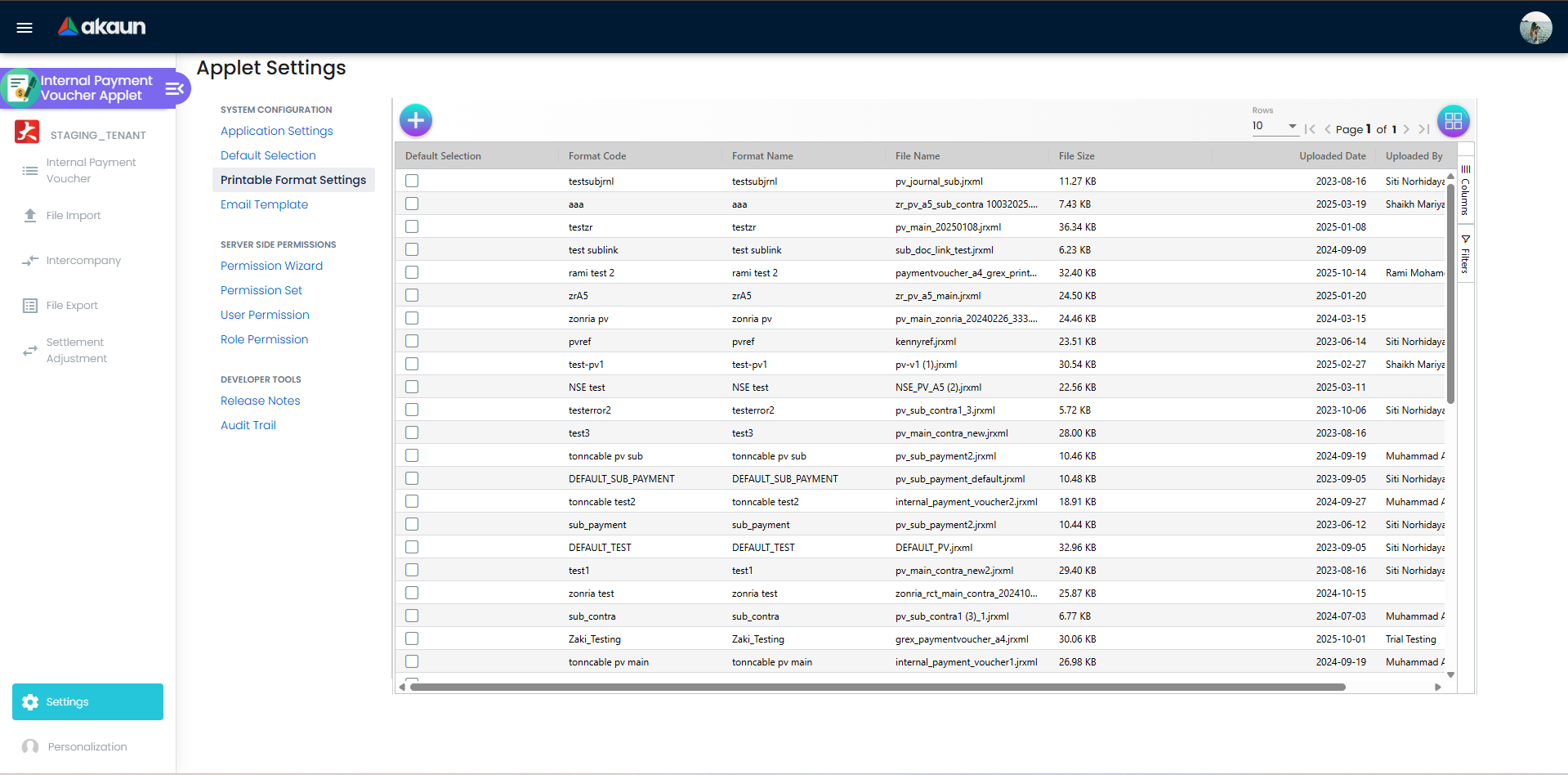The width and height of the screenshot is (1568, 775).
Task: Click the Settings button in sidebar
Action: [87, 701]
